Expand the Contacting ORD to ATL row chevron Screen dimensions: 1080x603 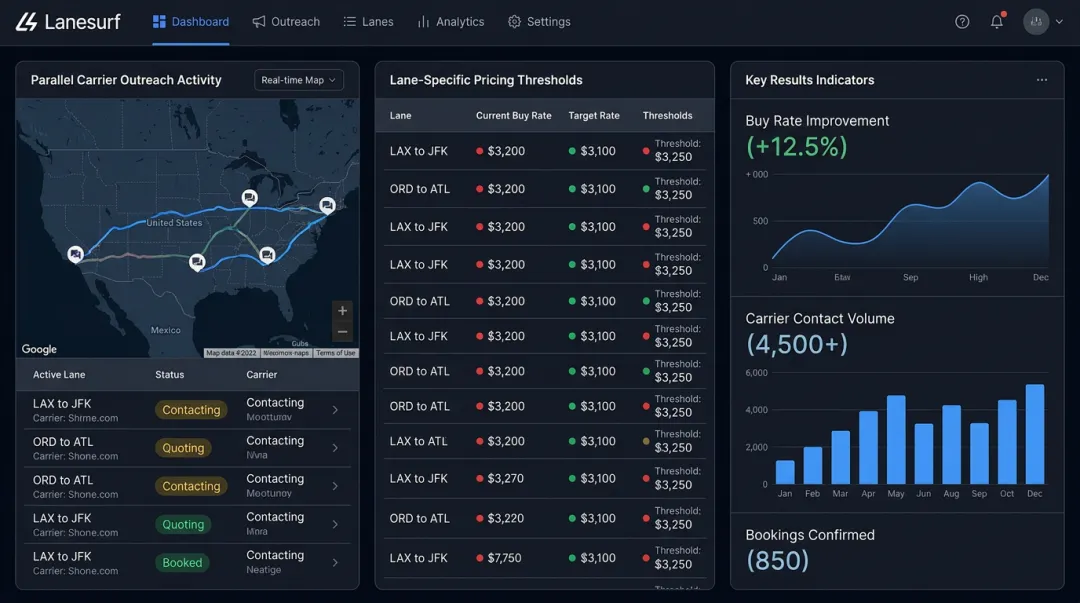pos(335,486)
